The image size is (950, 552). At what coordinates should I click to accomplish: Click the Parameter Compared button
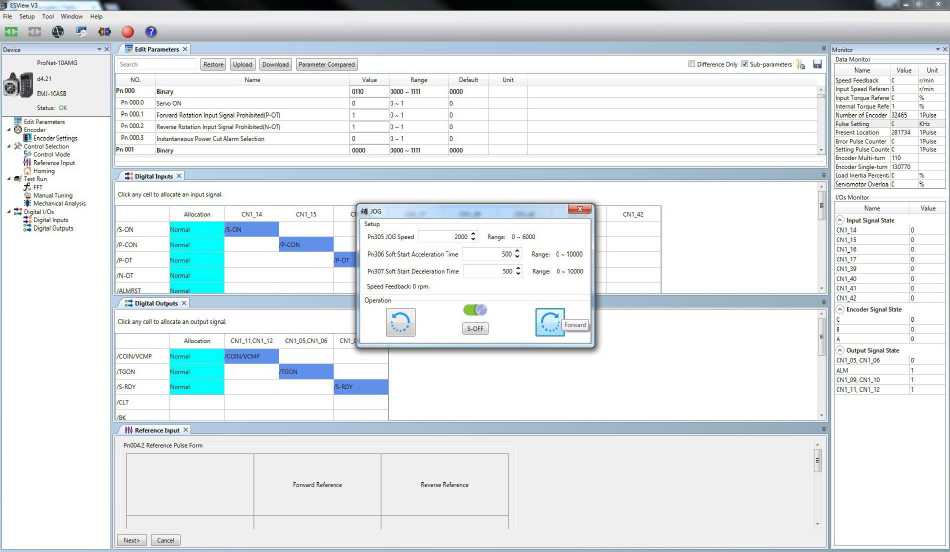[x=326, y=65]
